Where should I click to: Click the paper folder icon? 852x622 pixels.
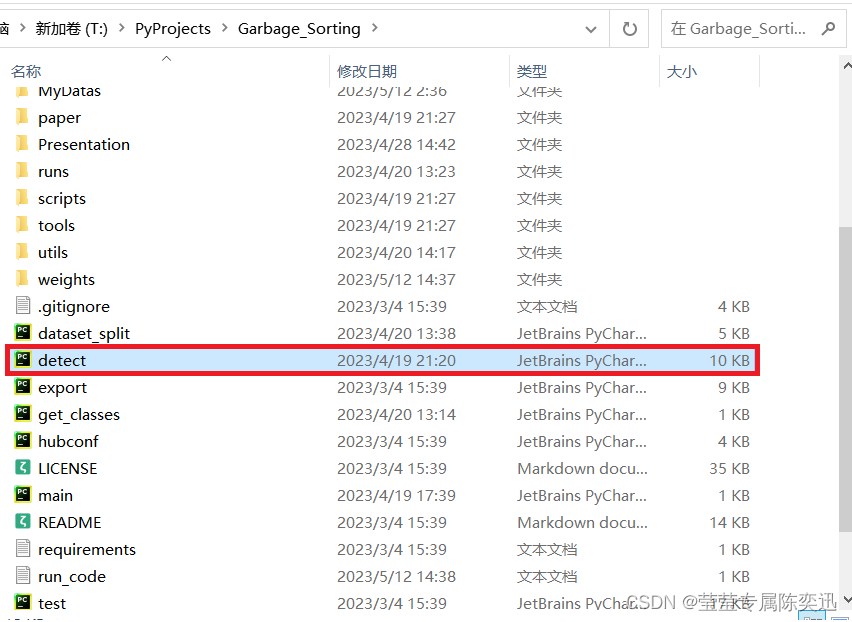click(x=22, y=117)
